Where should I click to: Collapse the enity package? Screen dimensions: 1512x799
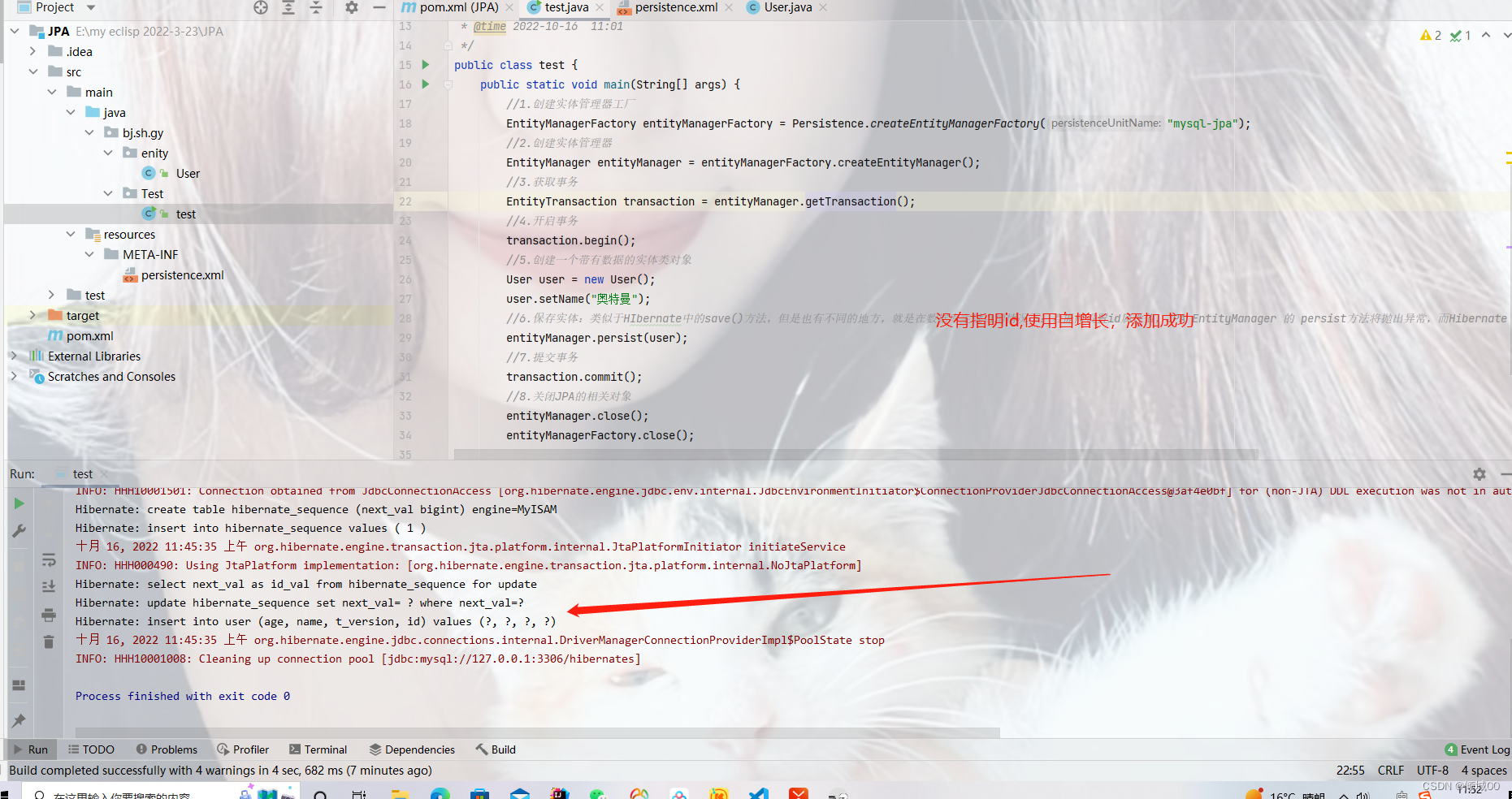(108, 153)
